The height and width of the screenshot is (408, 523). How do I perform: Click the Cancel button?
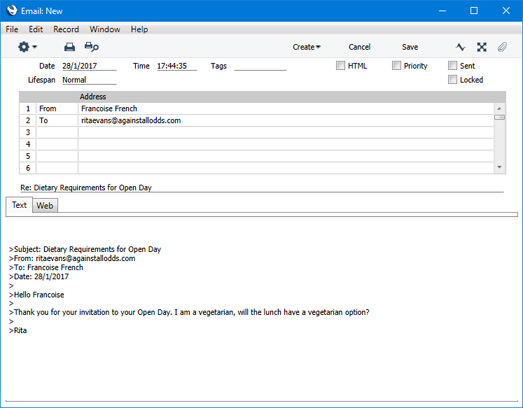359,47
